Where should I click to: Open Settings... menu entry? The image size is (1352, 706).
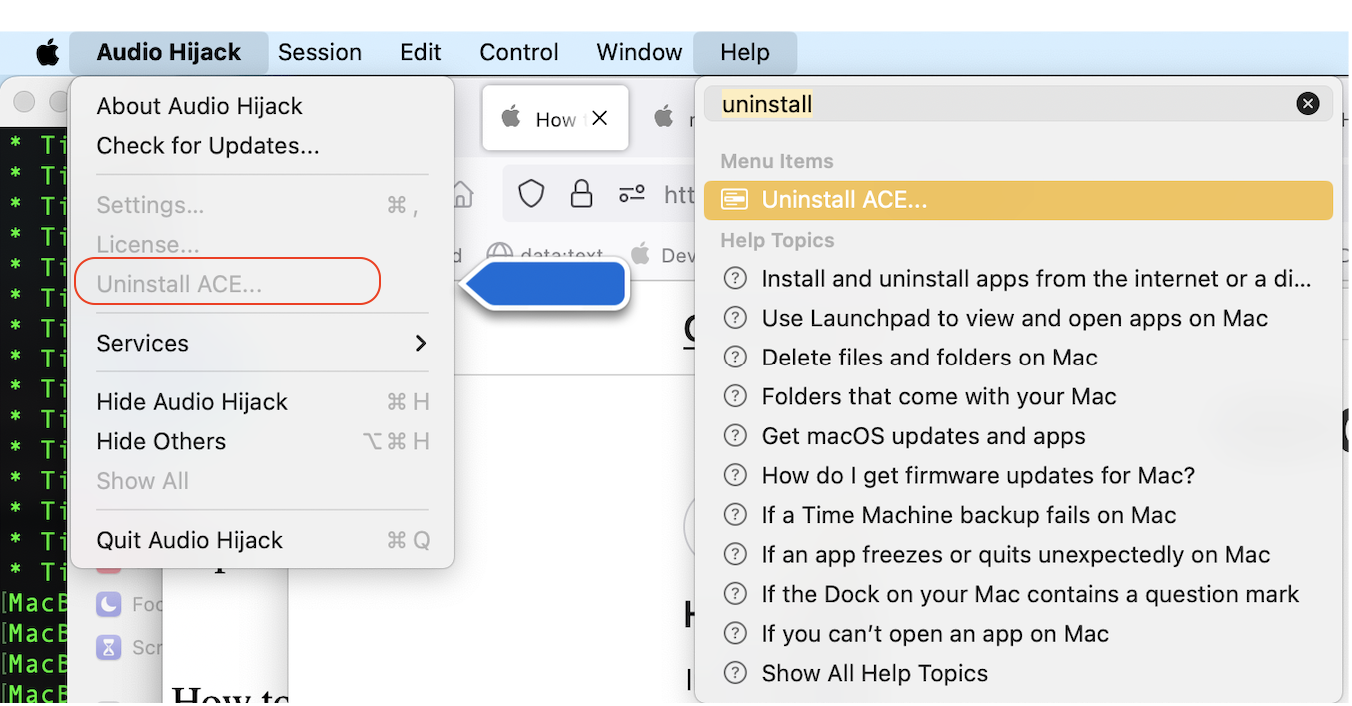tap(262, 205)
